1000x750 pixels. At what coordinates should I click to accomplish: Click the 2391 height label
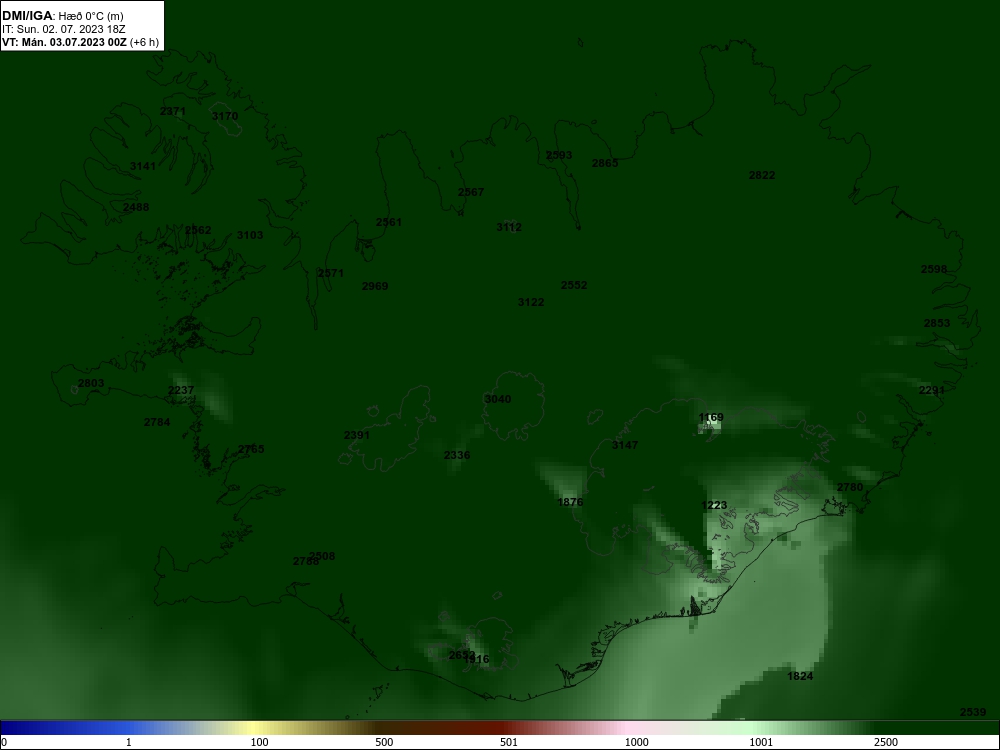point(357,436)
